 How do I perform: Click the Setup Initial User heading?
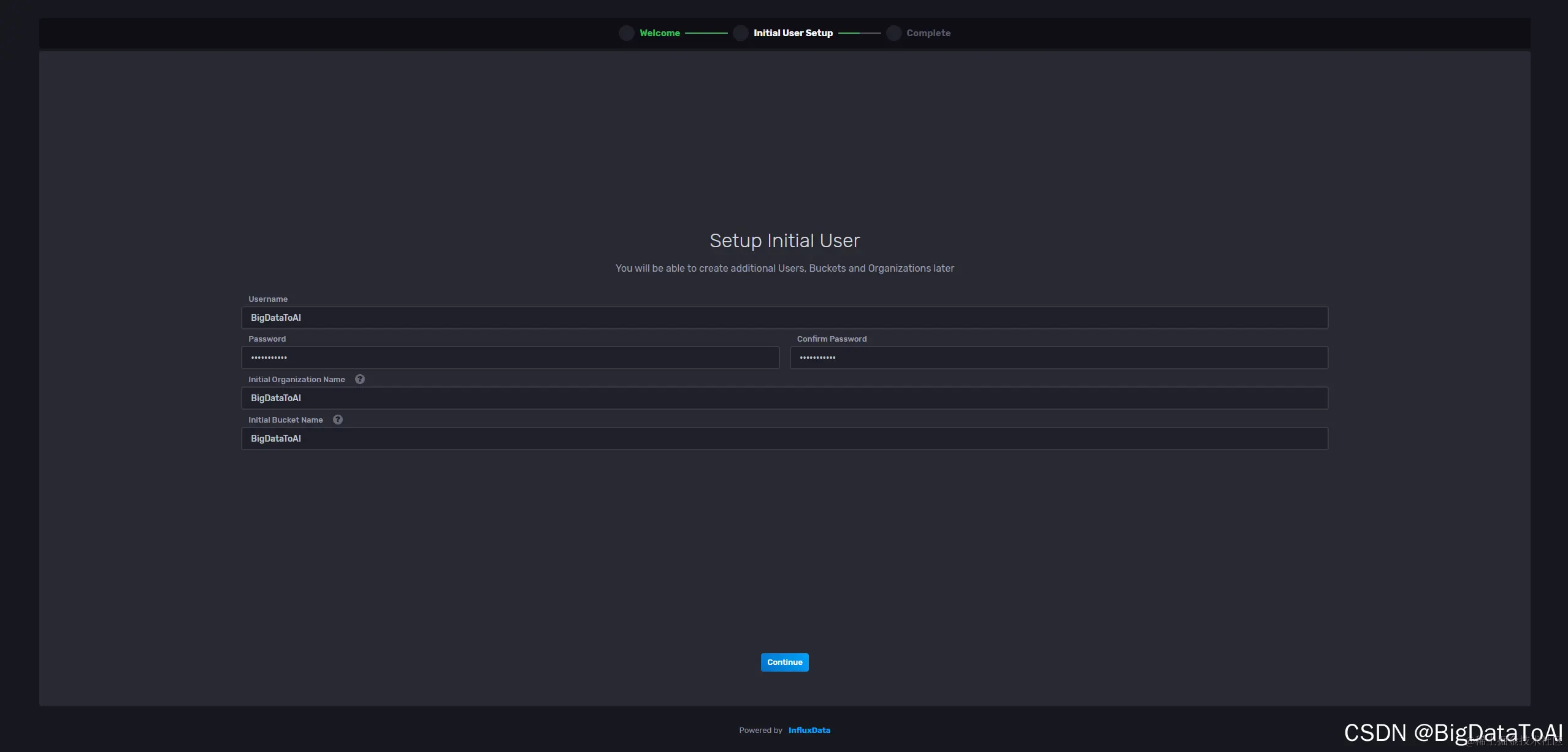(x=784, y=240)
